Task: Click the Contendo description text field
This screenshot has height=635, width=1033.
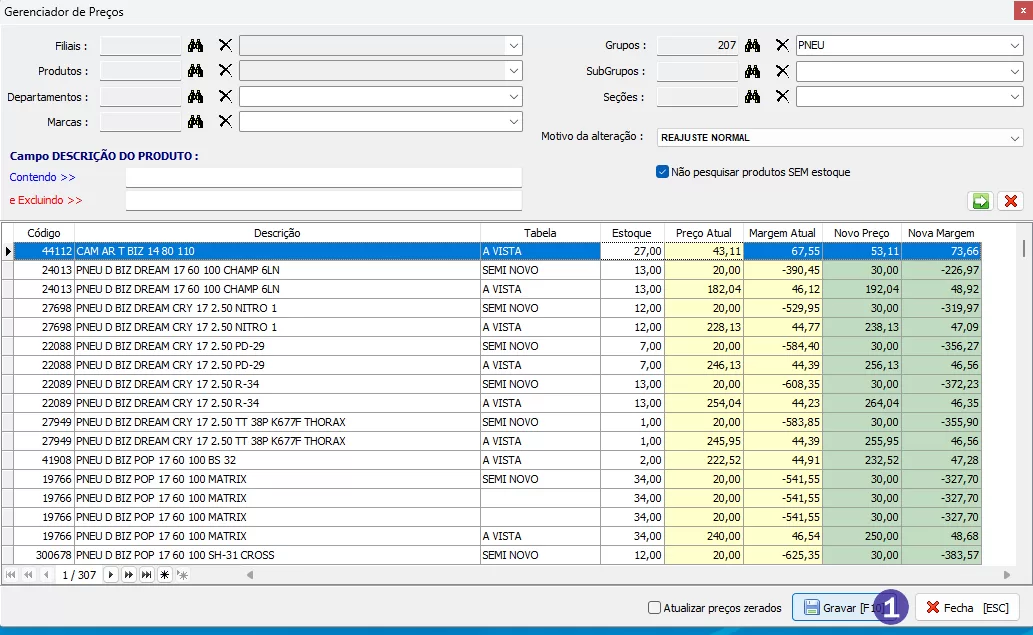Action: [x=323, y=177]
